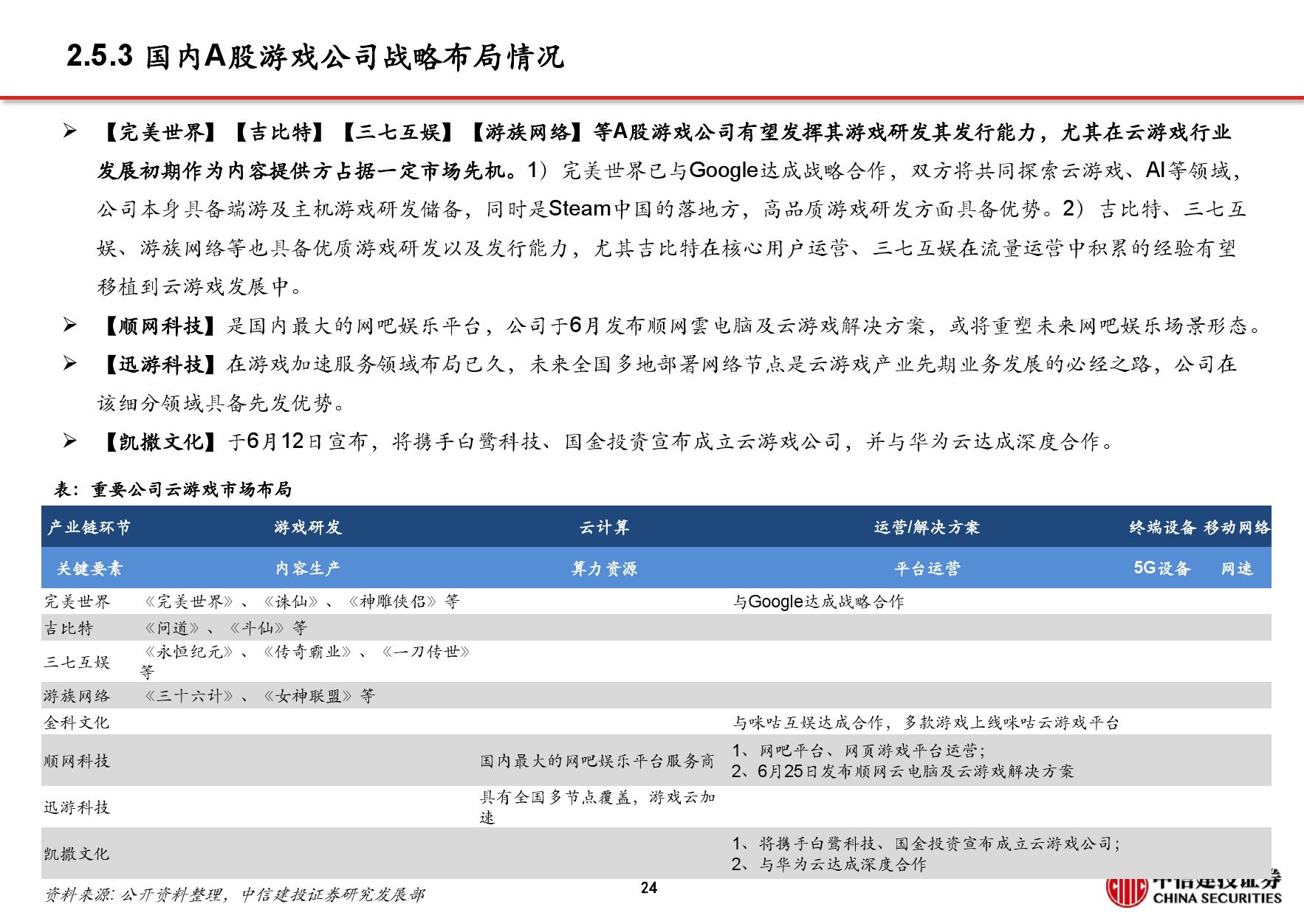Select the 终端设备 column header
The width and height of the screenshot is (1304, 924).
(x=1162, y=527)
